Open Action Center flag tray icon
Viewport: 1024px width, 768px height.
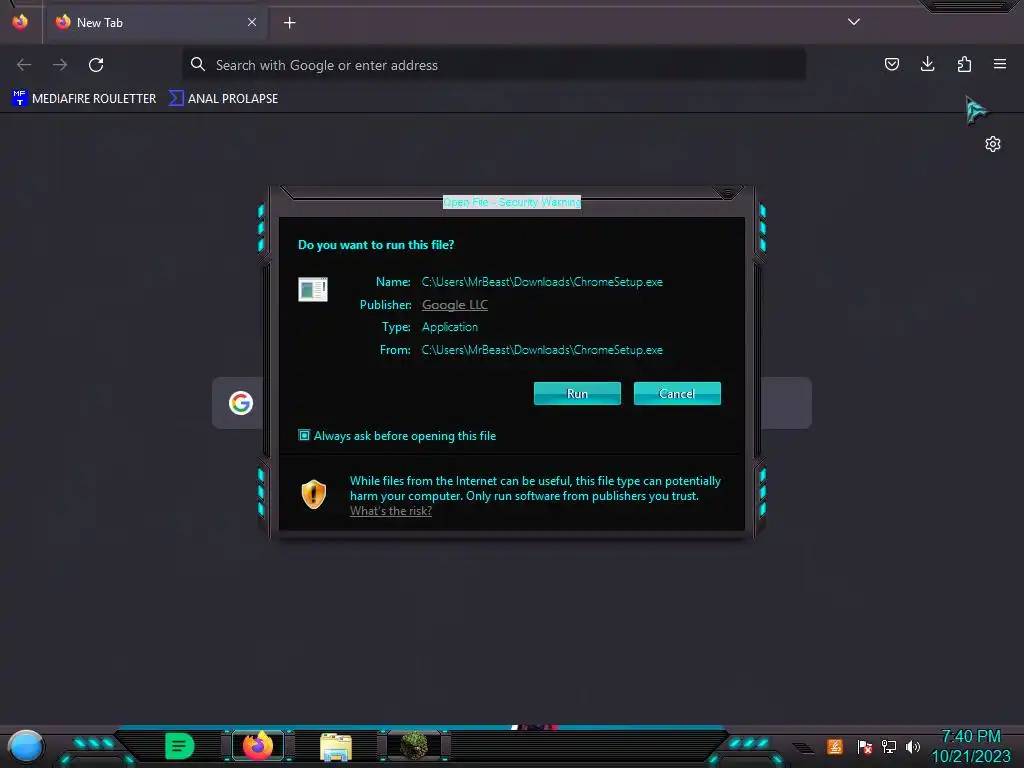(864, 746)
